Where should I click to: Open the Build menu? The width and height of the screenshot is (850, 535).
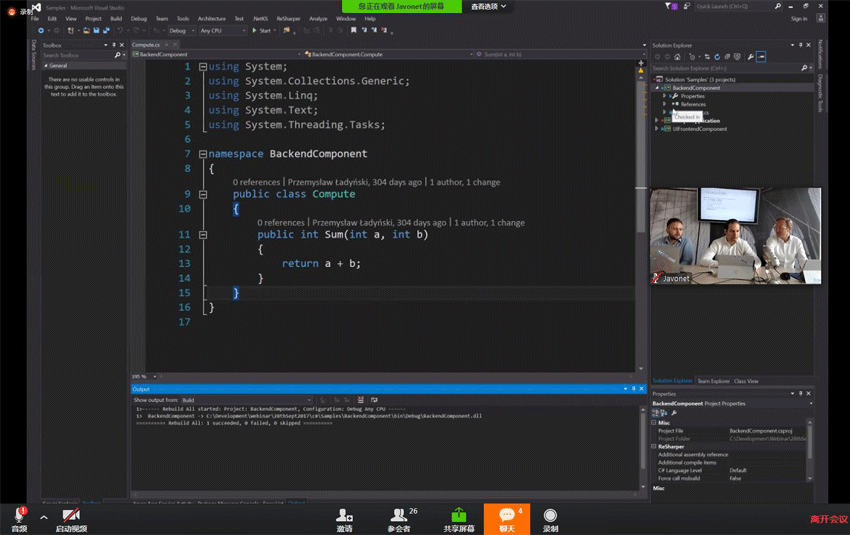point(116,19)
